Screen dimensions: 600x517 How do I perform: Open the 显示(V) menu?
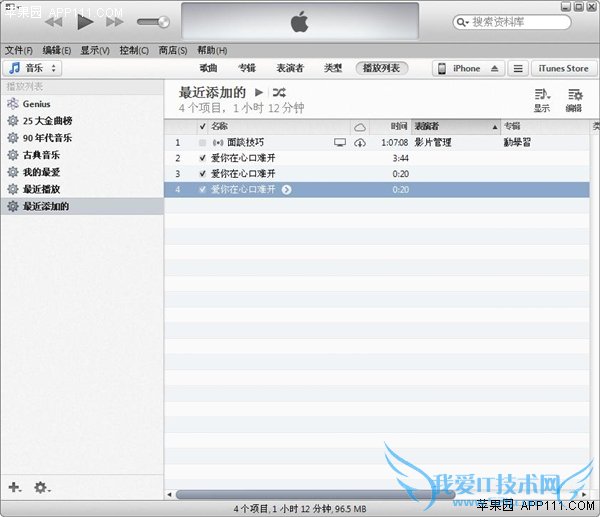(x=95, y=50)
